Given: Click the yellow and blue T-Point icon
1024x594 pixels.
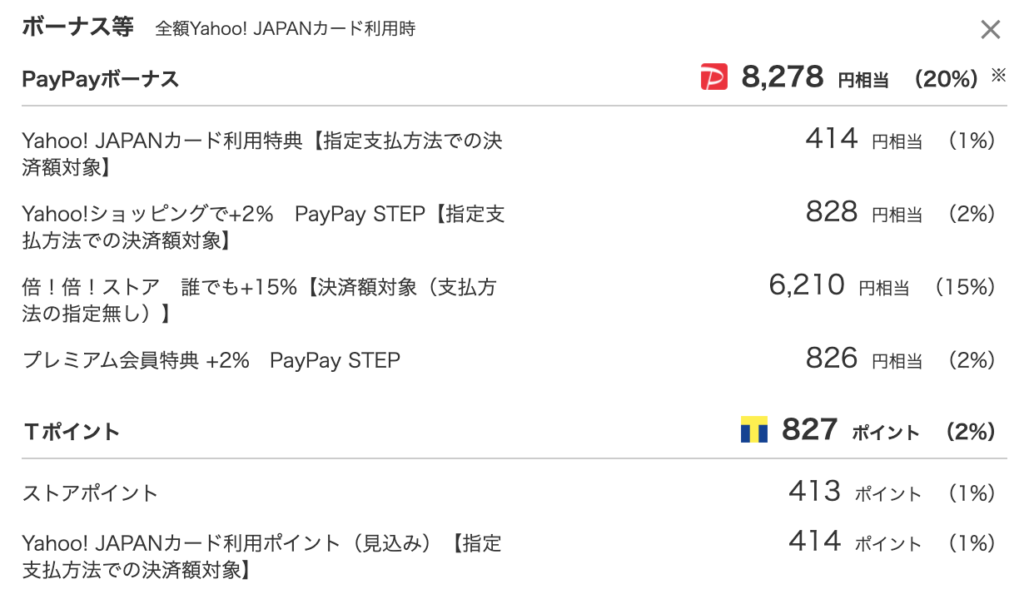Looking at the screenshot, I should [x=754, y=430].
